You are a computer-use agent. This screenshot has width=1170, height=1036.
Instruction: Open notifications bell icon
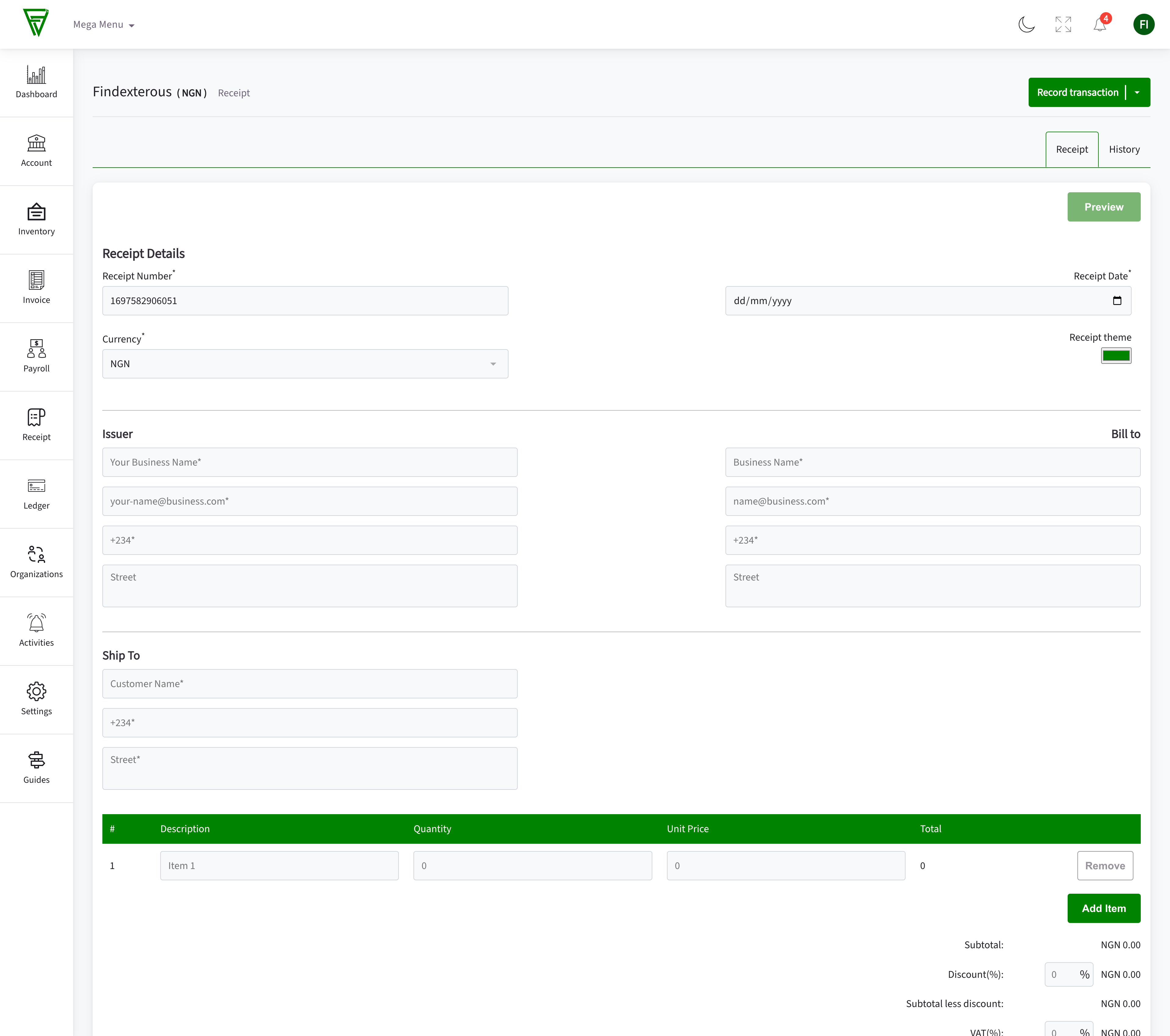pos(1100,25)
